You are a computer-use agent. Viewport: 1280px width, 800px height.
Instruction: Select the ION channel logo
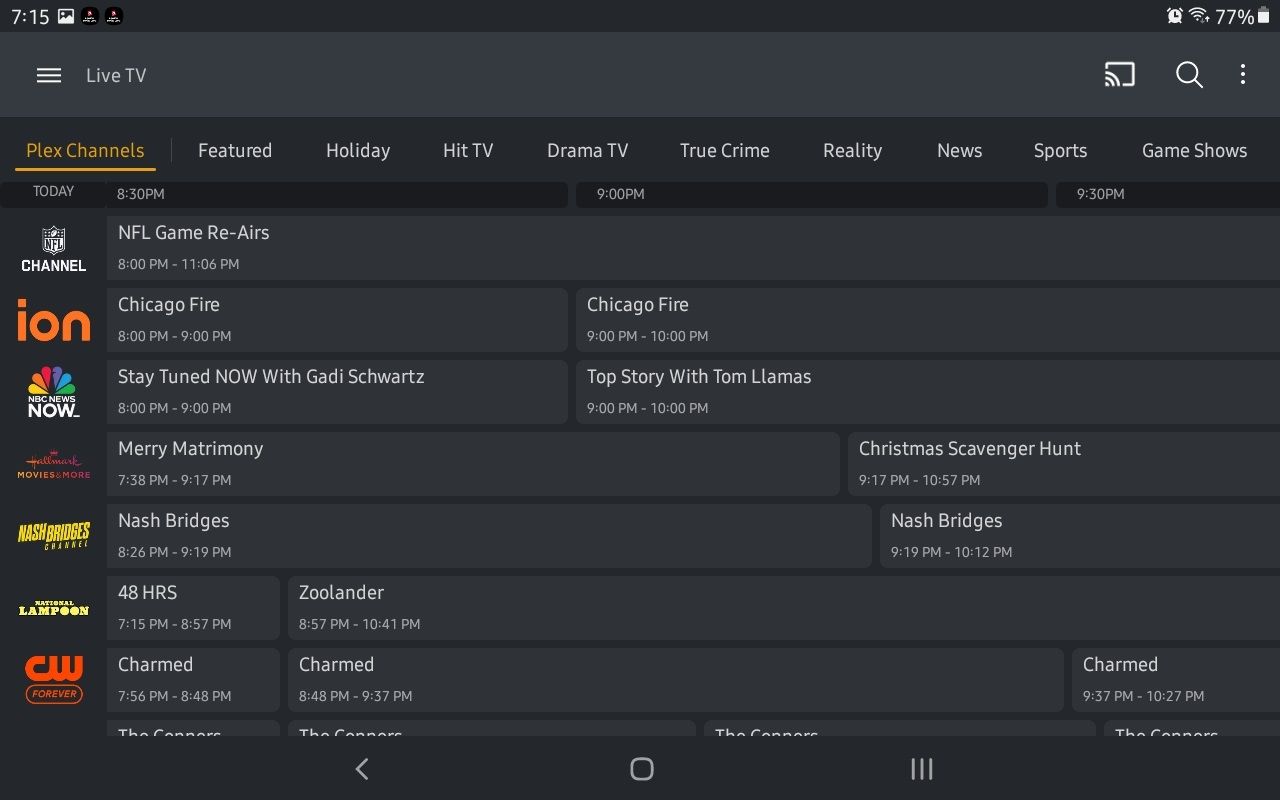(x=53, y=320)
